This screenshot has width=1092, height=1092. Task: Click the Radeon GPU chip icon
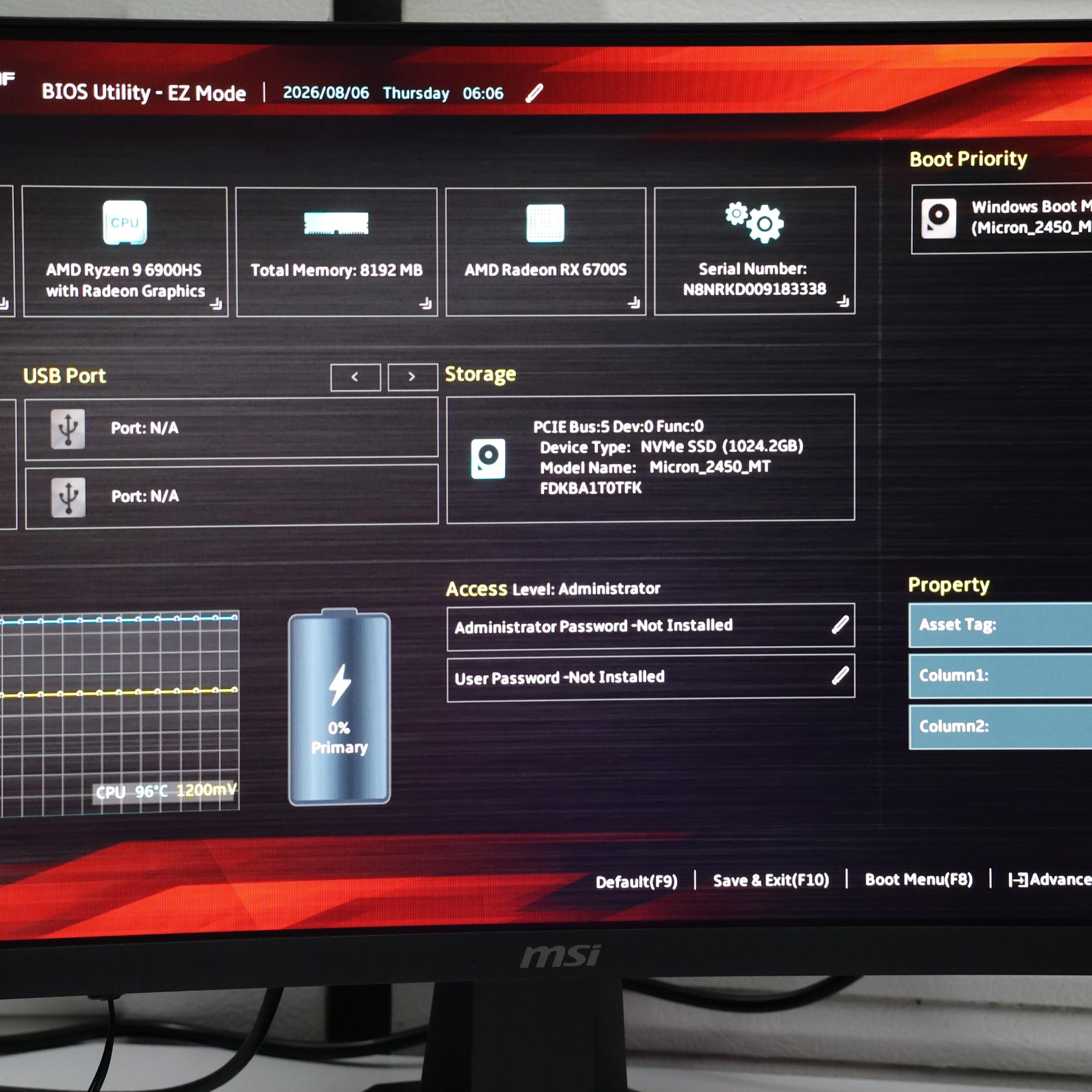(545, 223)
